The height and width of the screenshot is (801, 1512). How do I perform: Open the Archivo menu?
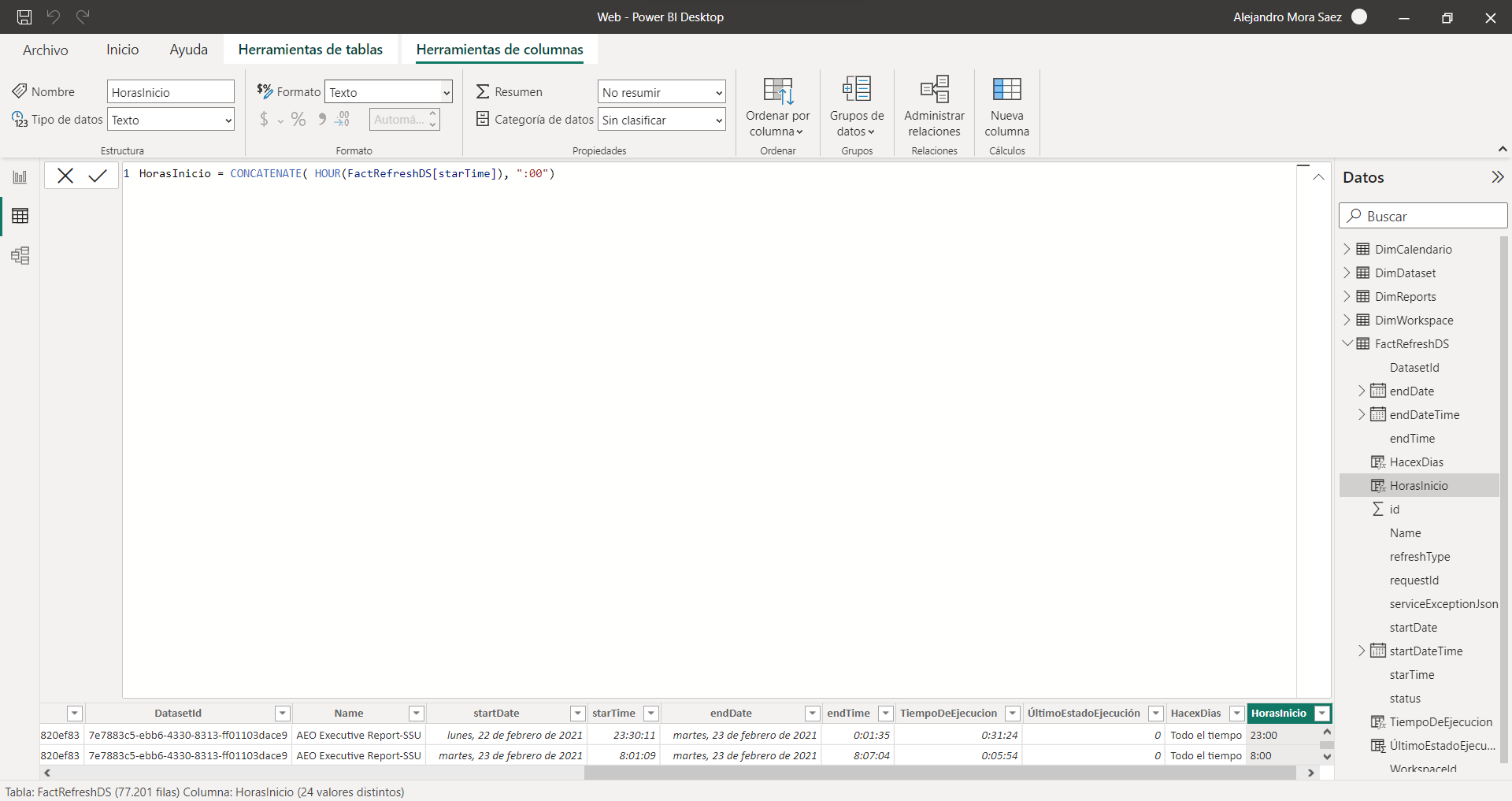45,50
